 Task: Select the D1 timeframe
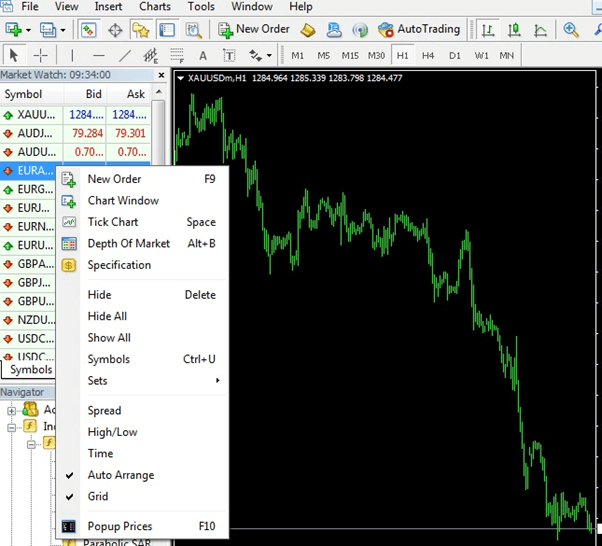pos(455,56)
